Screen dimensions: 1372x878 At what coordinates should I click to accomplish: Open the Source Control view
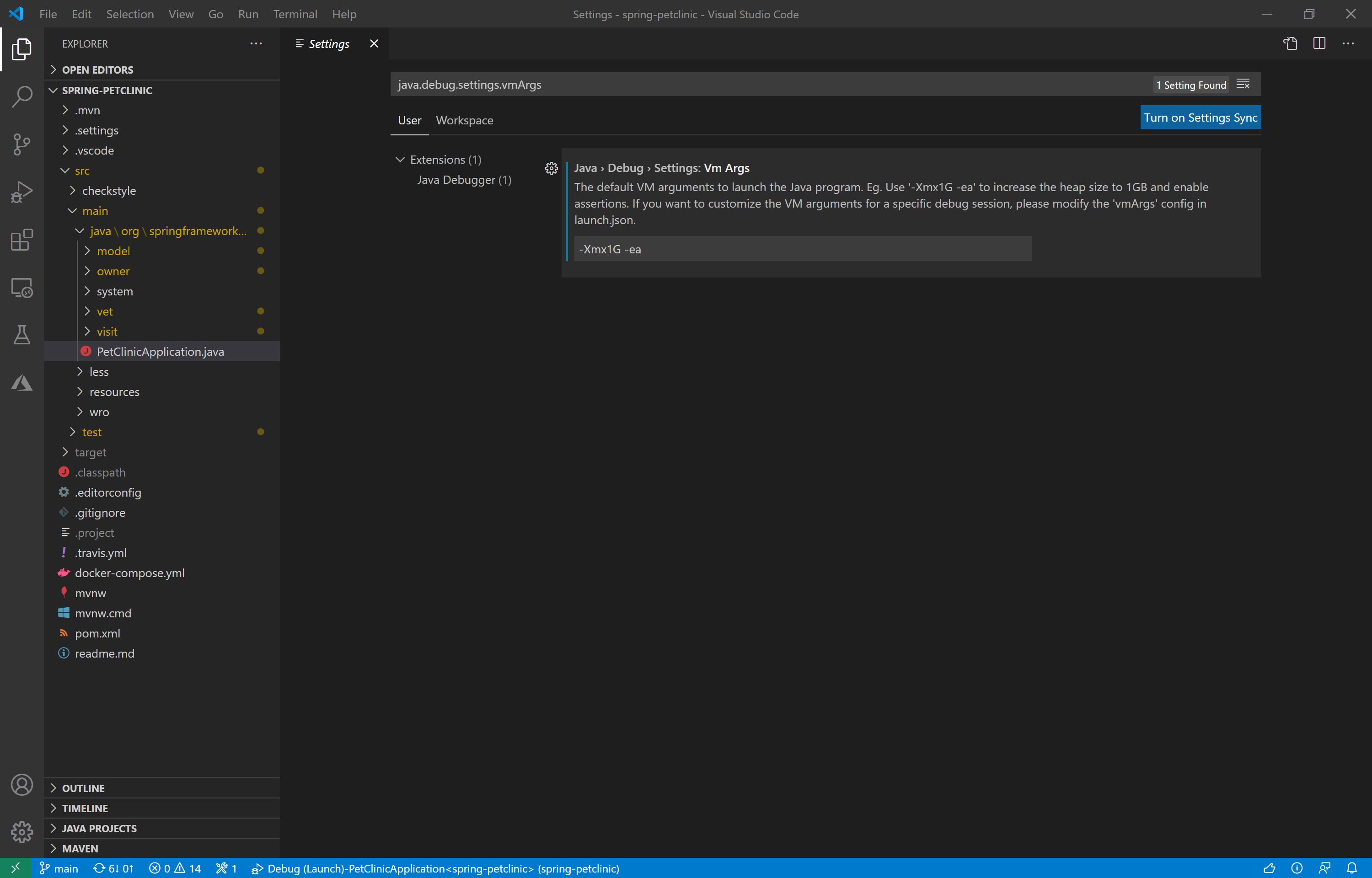[21, 144]
